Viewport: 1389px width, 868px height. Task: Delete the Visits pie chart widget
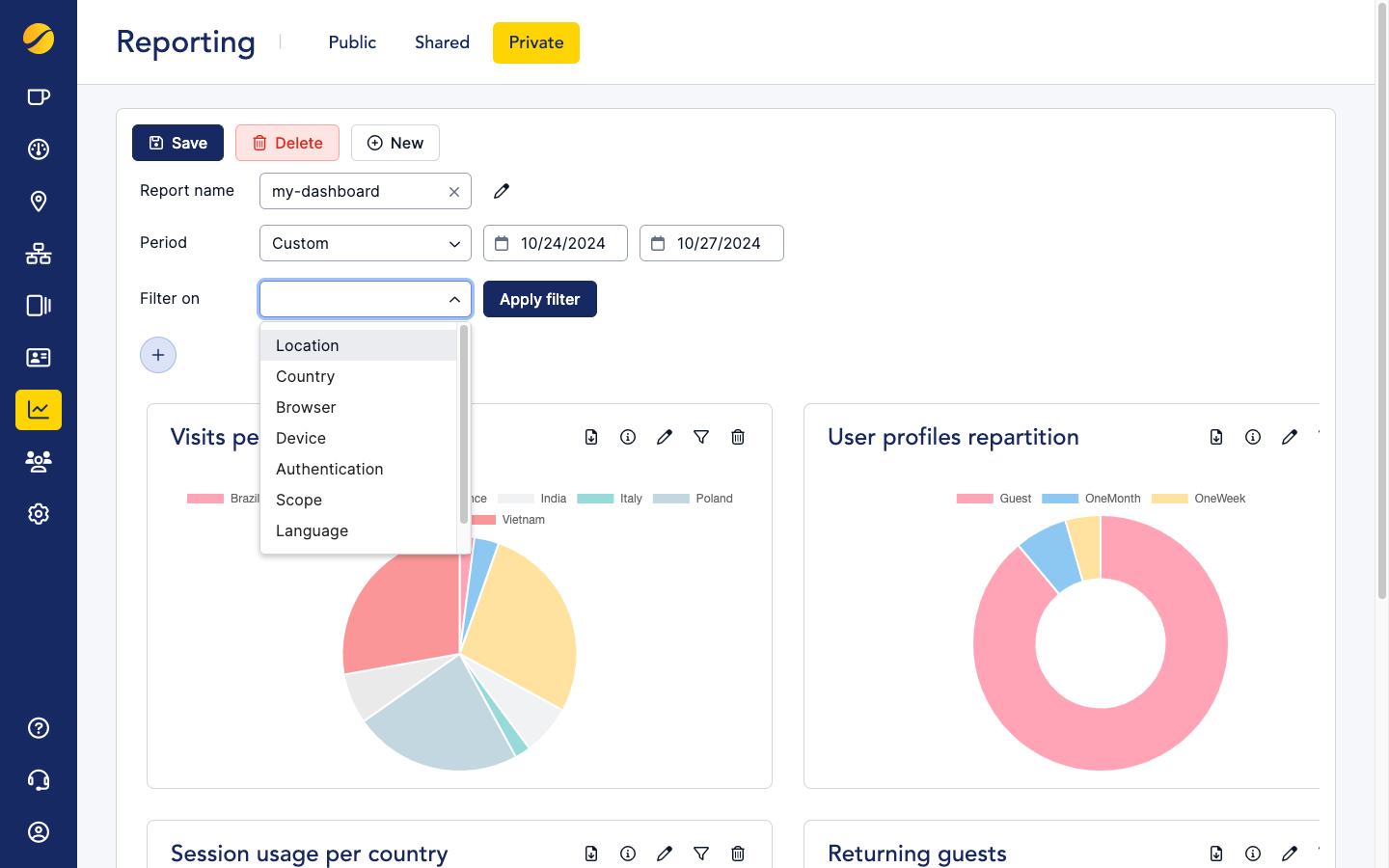click(x=737, y=437)
